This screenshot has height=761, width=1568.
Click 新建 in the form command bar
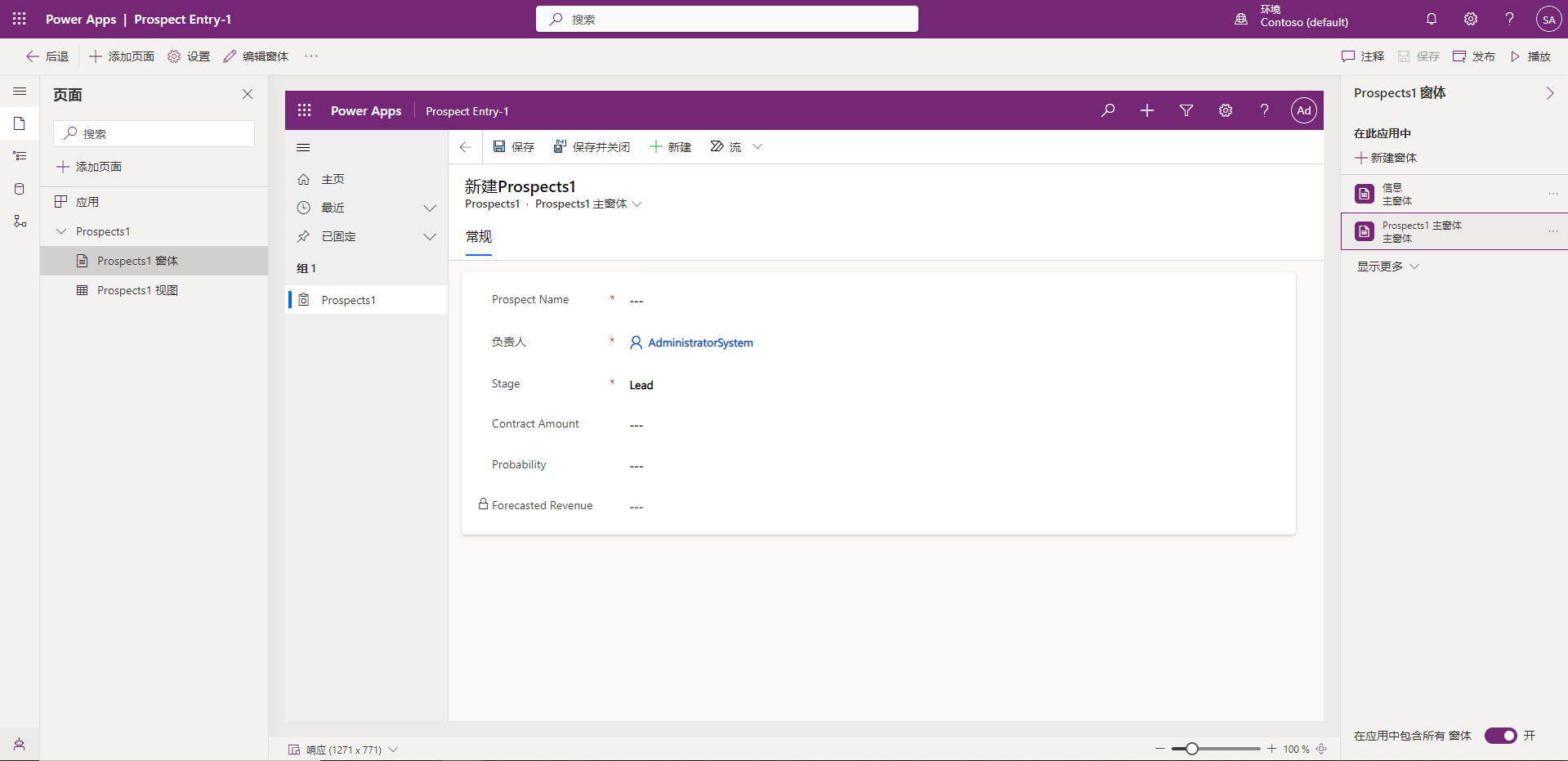click(671, 147)
